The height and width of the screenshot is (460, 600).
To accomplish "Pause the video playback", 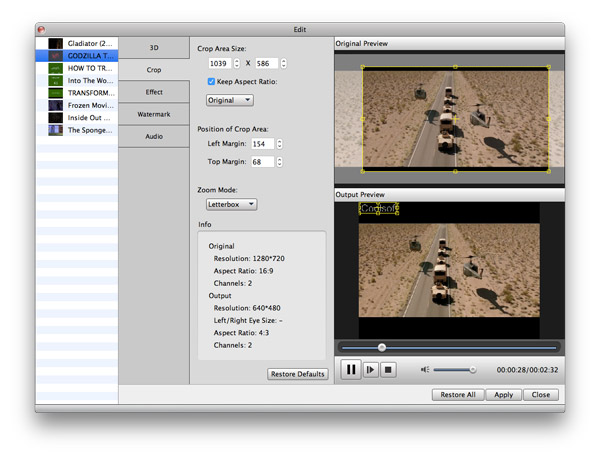I will pyautogui.click(x=351, y=369).
